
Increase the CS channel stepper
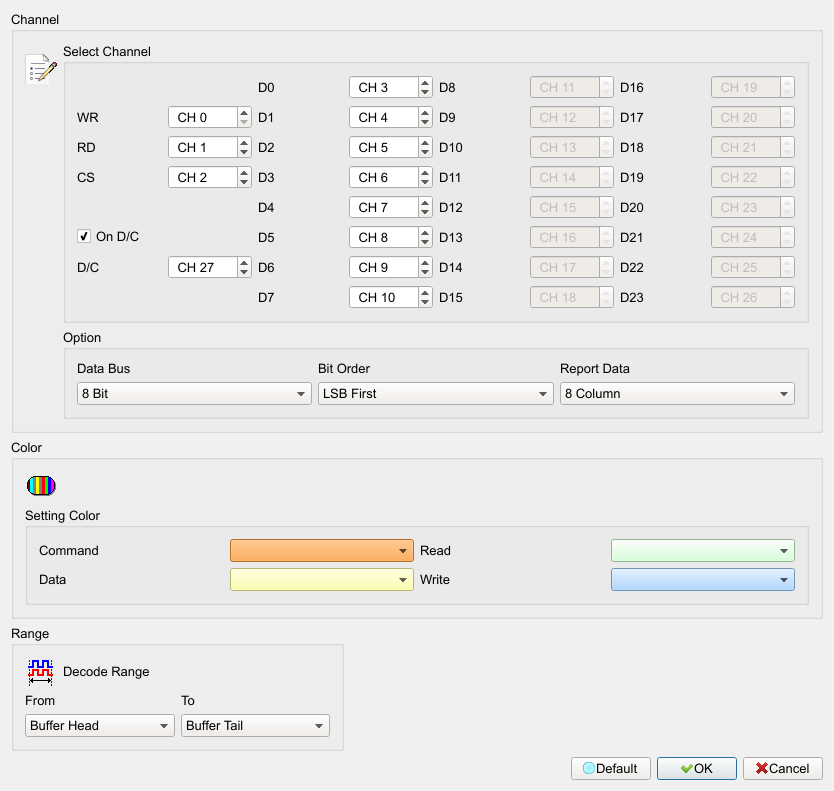(x=244, y=173)
